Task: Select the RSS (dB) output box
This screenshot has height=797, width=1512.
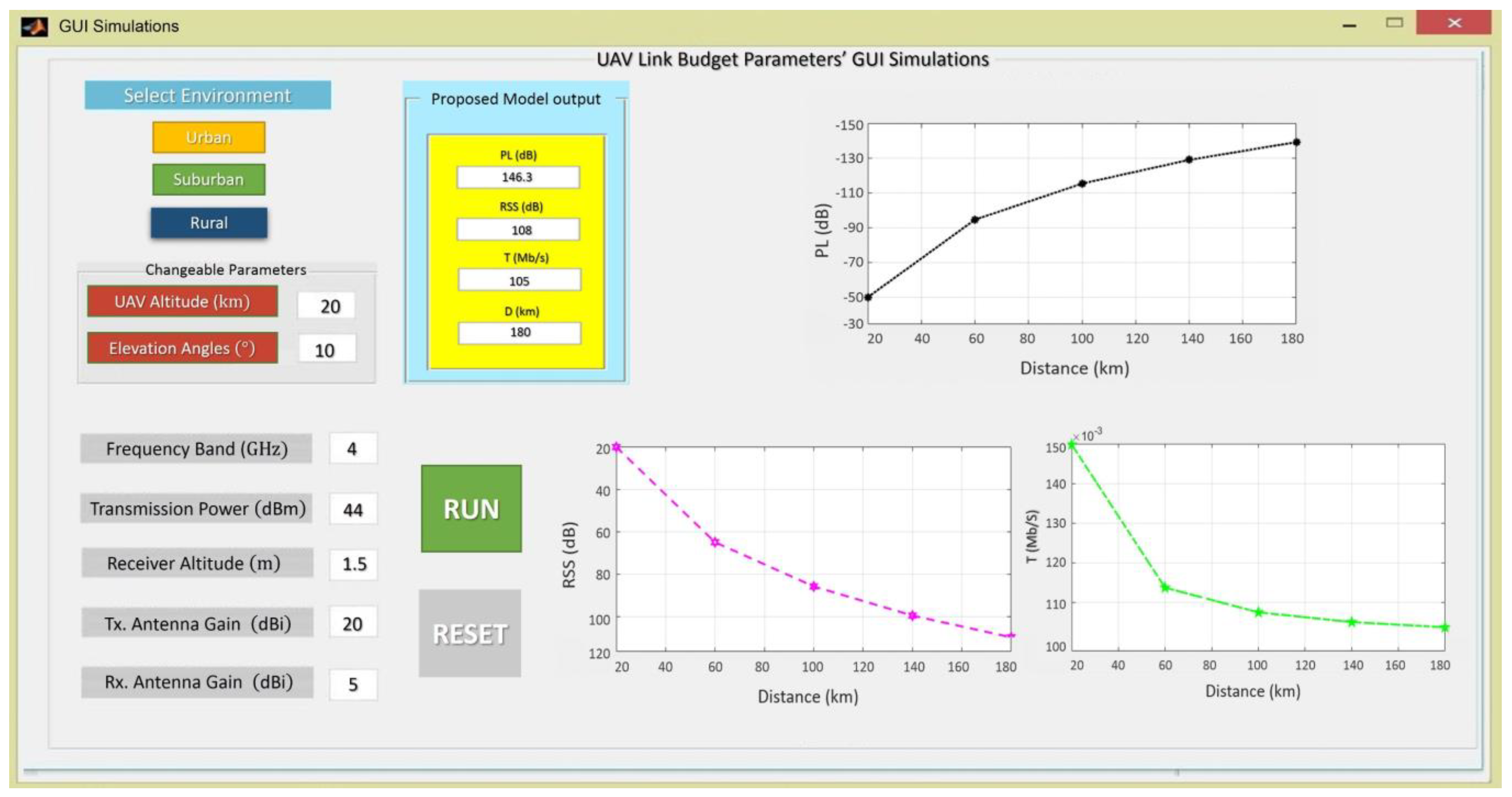Action: (x=518, y=230)
